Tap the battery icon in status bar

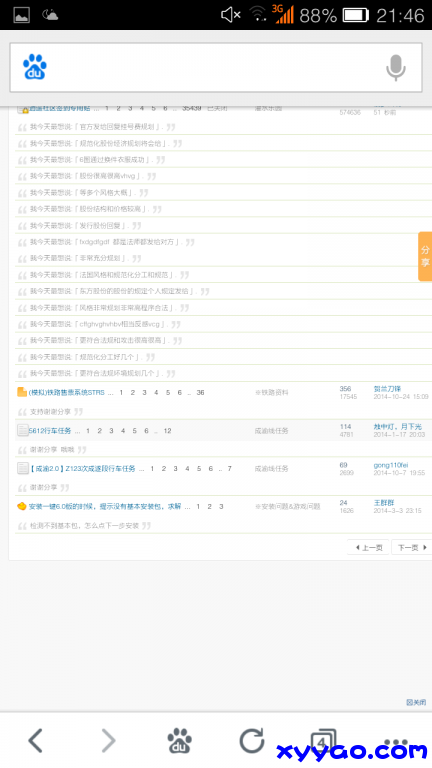pos(356,15)
